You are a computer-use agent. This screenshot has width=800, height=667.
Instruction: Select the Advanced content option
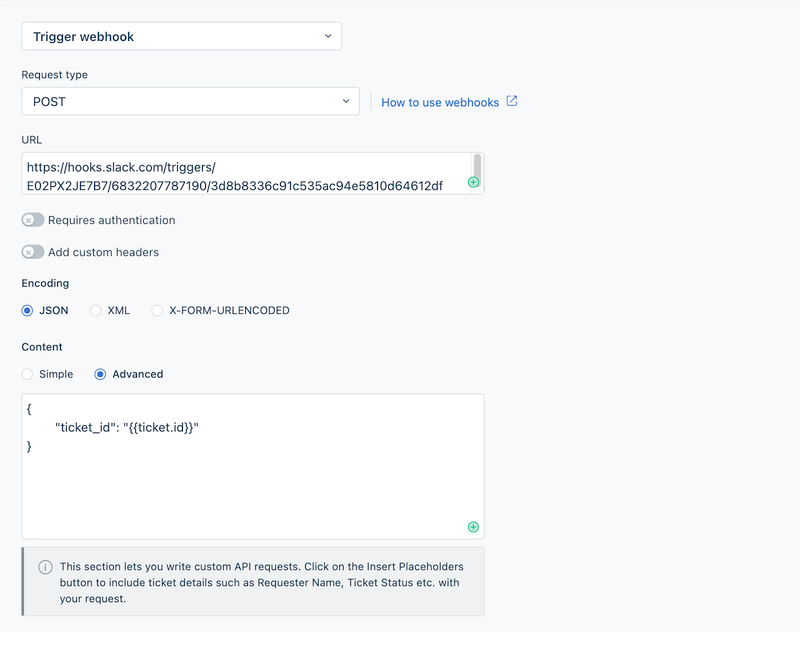100,374
